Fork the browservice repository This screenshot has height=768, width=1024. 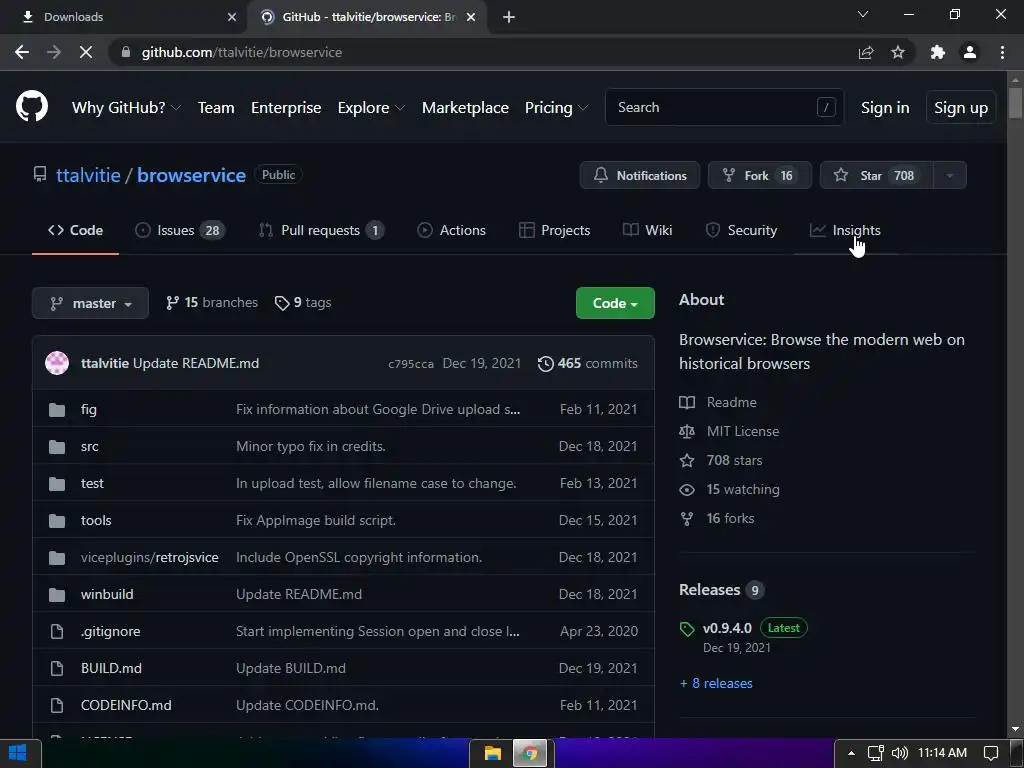tap(760, 175)
